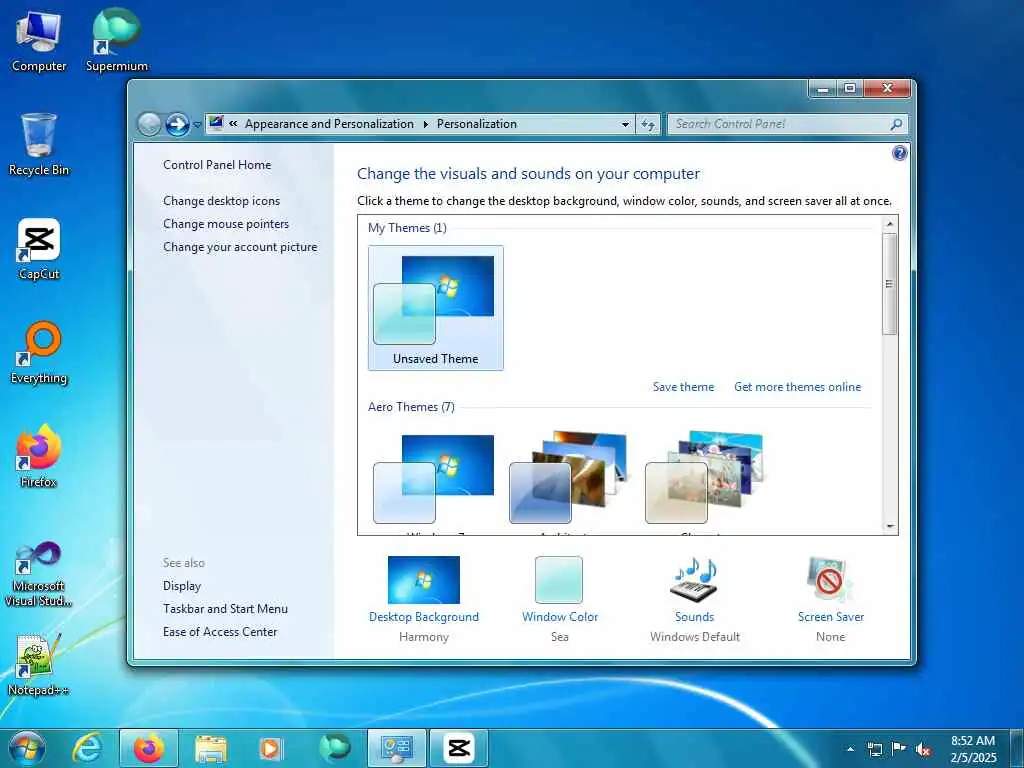
Task: Select the Everything desktop shortcut
Action: click(39, 353)
